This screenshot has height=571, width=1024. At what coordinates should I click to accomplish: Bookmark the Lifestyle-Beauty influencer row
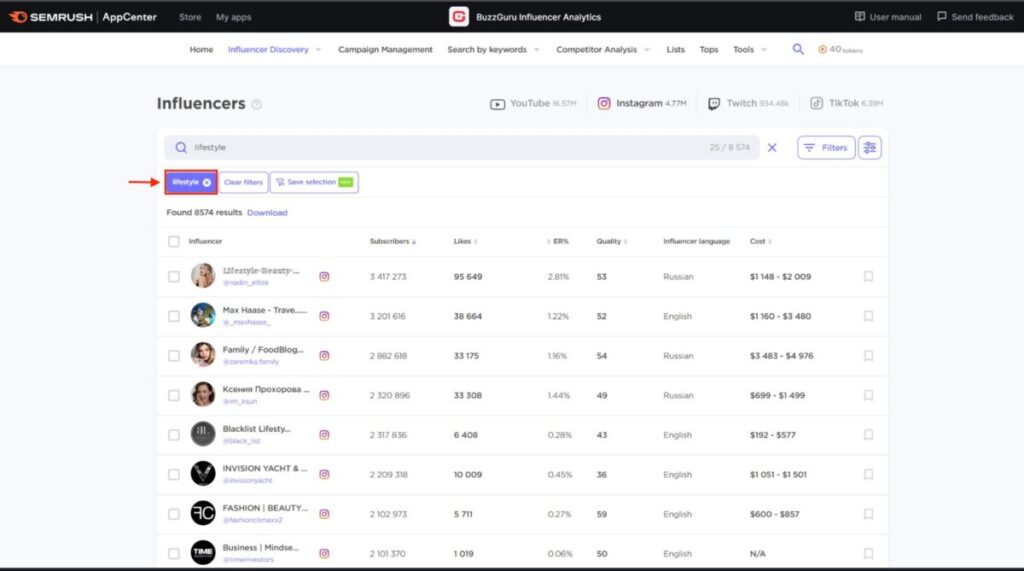[869, 276]
